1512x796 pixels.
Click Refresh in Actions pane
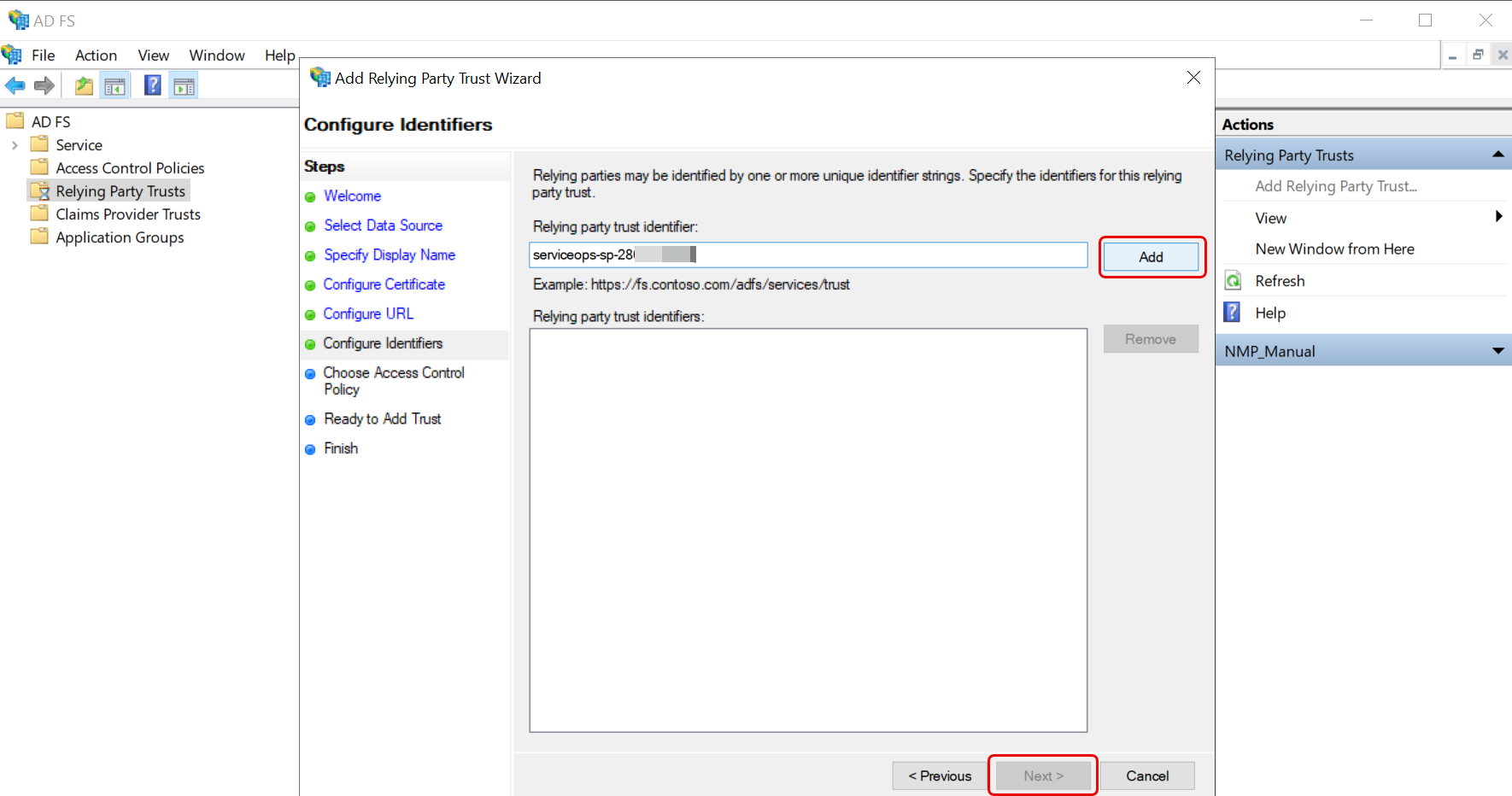coord(1280,281)
